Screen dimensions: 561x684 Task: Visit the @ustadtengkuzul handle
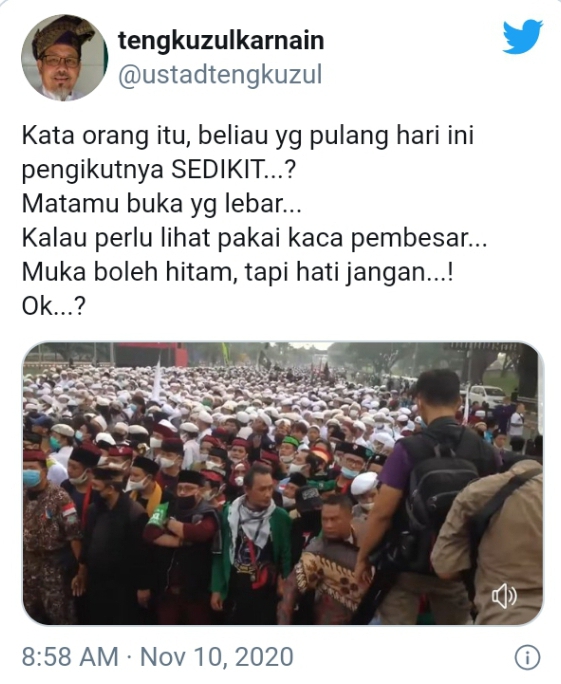tap(220, 75)
